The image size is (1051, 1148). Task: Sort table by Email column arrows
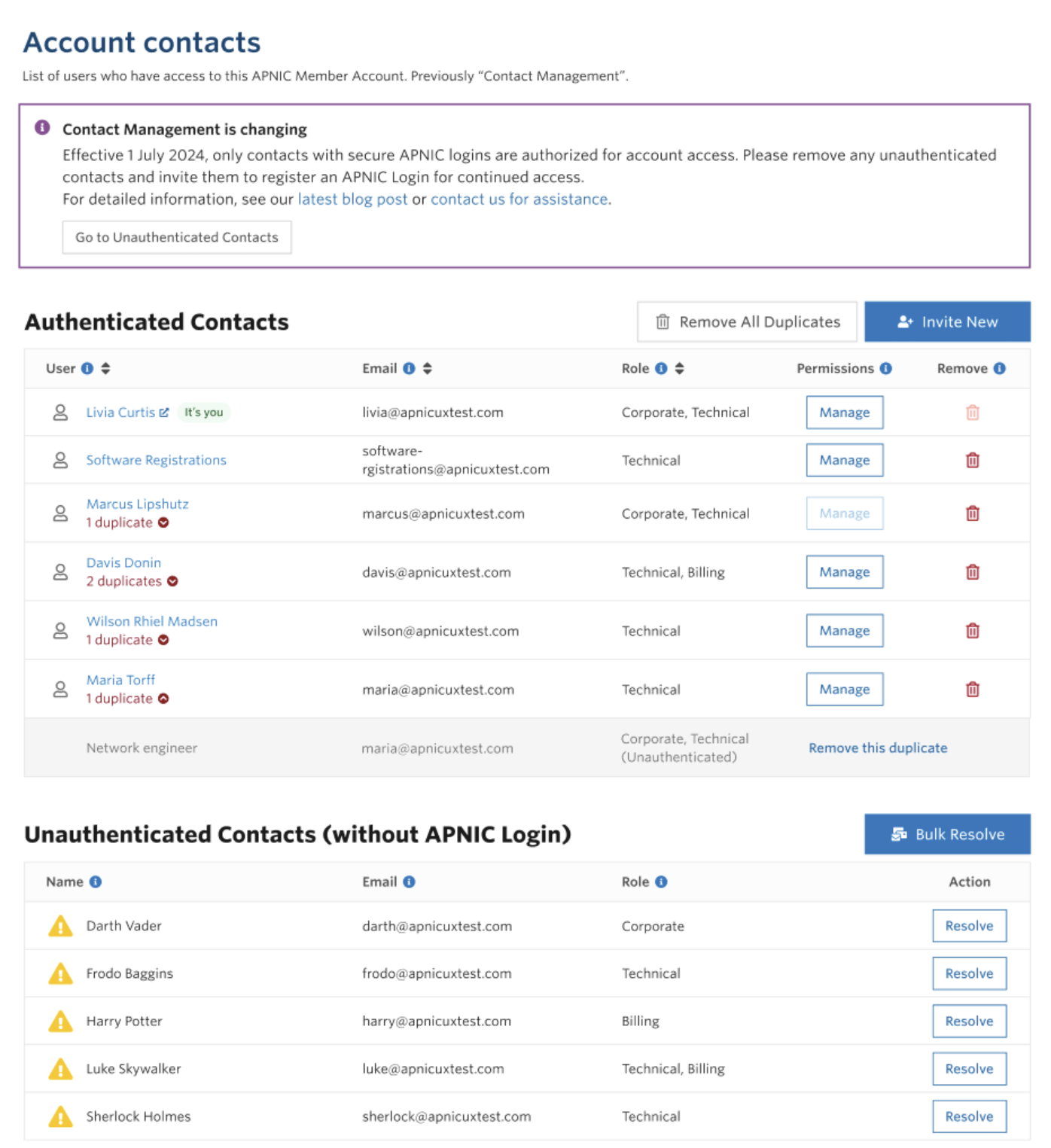(x=428, y=368)
